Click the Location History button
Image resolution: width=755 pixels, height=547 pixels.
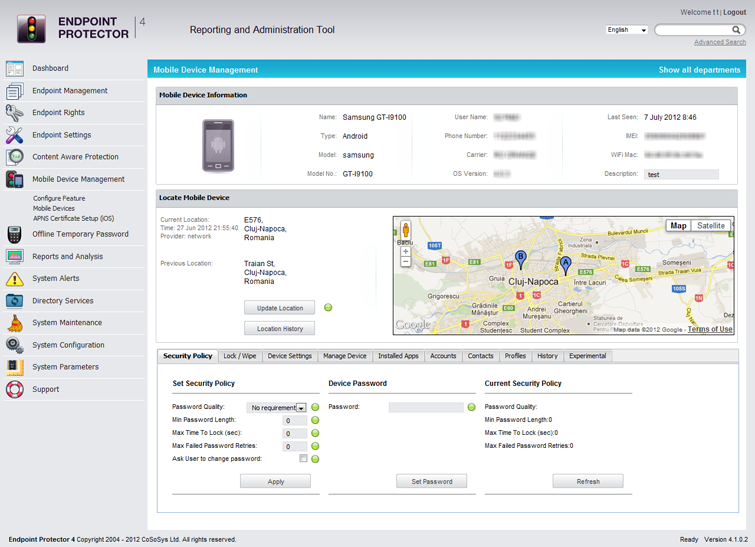pos(280,329)
